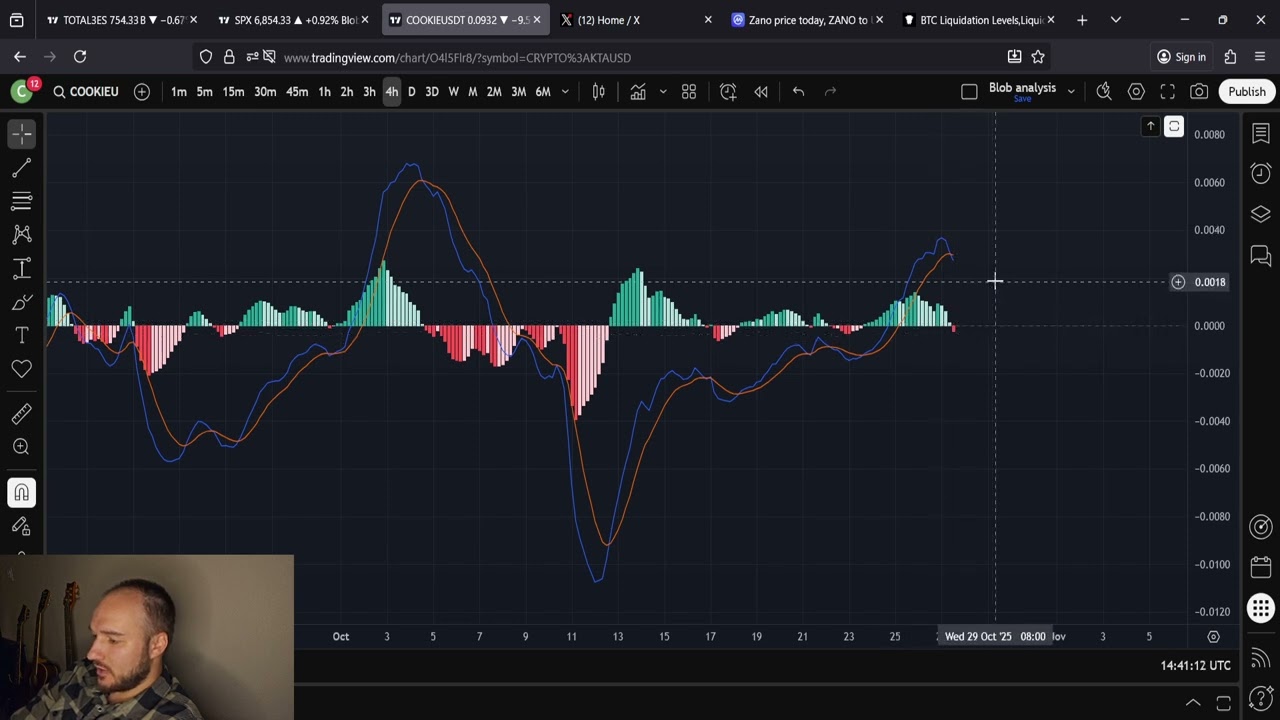
Task: Expand the indicators favorites dropdown arrow
Action: 662,92
